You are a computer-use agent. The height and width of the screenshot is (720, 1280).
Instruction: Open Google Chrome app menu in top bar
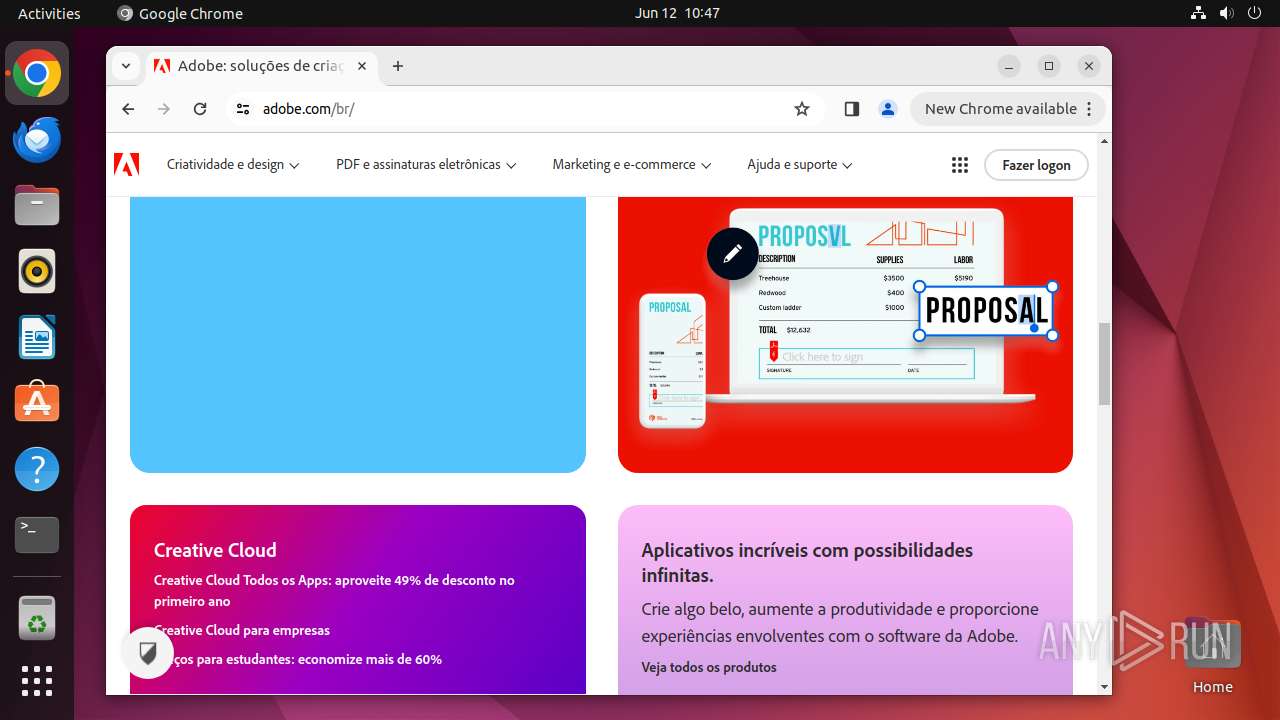(180, 13)
